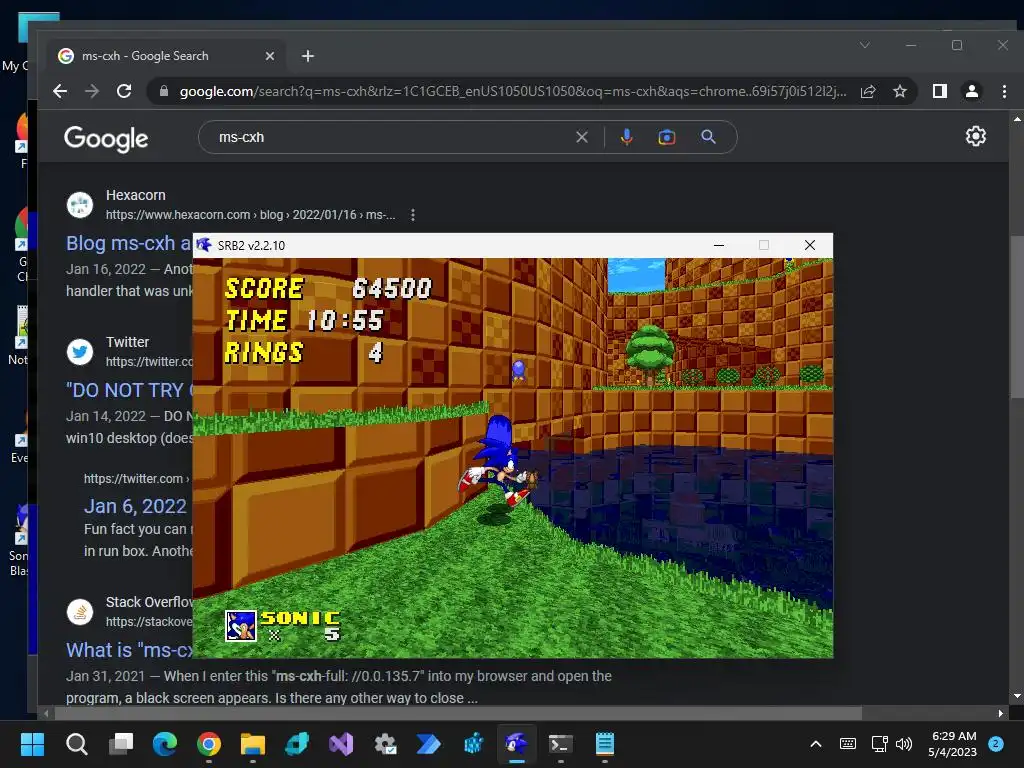Open Task View on the taskbar
The image size is (1024, 768).
coord(121,744)
